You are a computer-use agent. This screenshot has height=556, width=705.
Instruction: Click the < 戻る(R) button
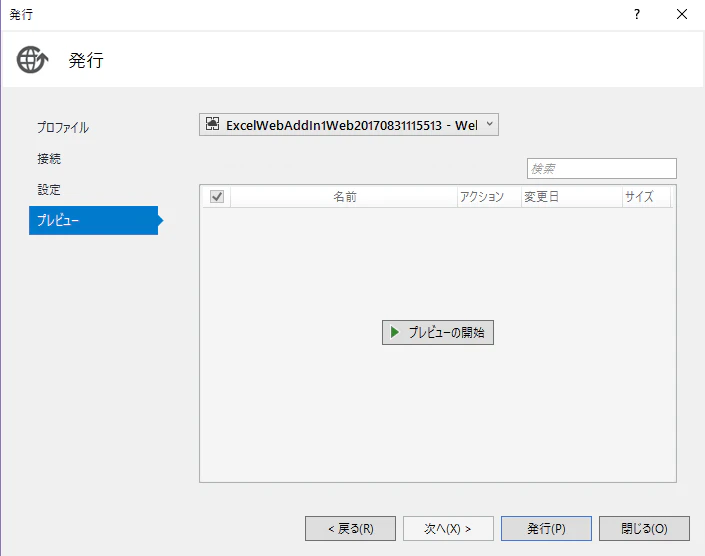tap(351, 529)
